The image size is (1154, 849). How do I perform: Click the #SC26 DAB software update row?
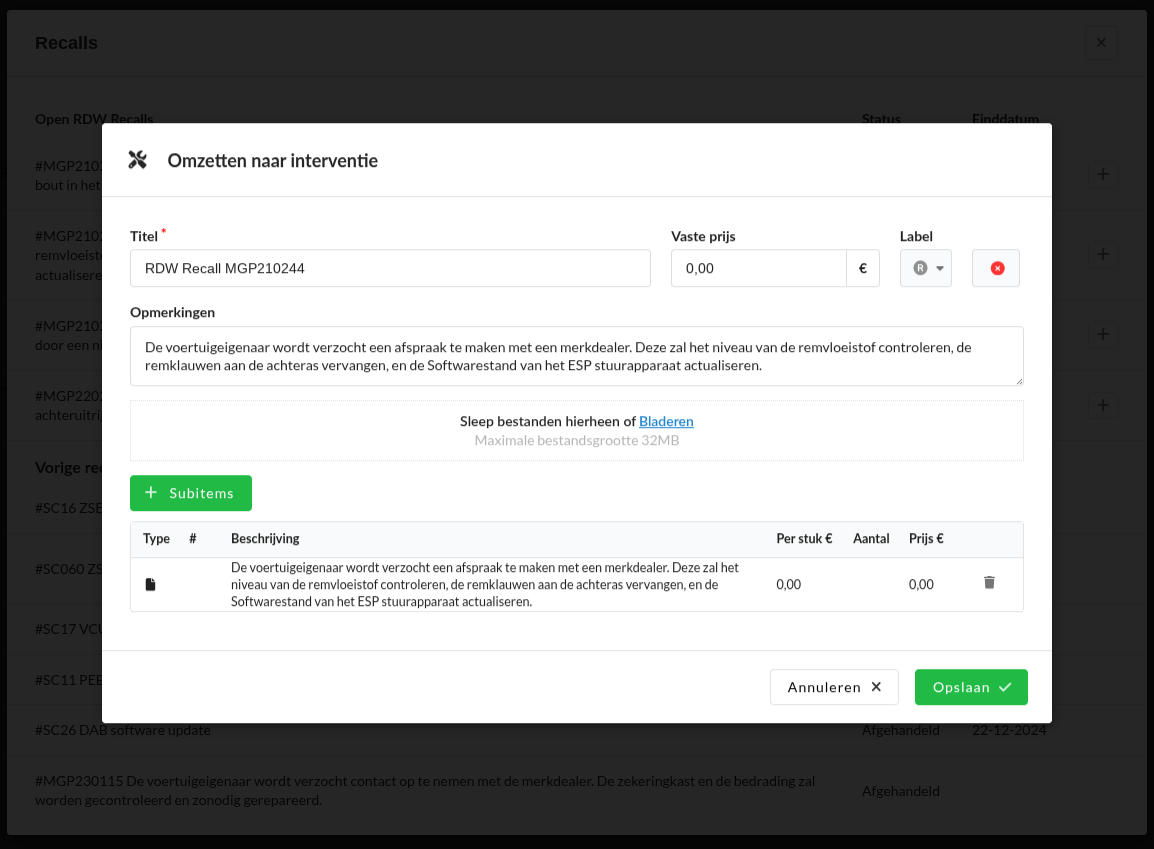[577, 730]
